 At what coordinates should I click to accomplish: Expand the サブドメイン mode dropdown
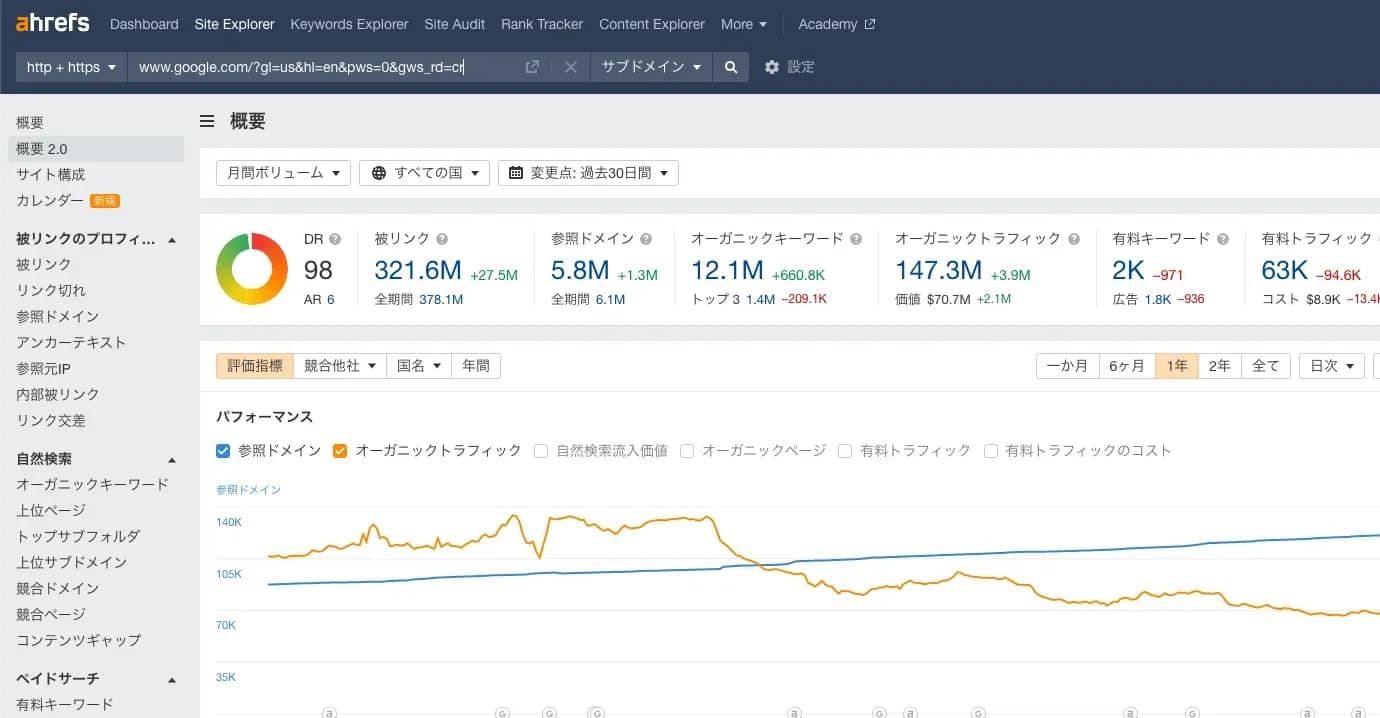coord(651,67)
